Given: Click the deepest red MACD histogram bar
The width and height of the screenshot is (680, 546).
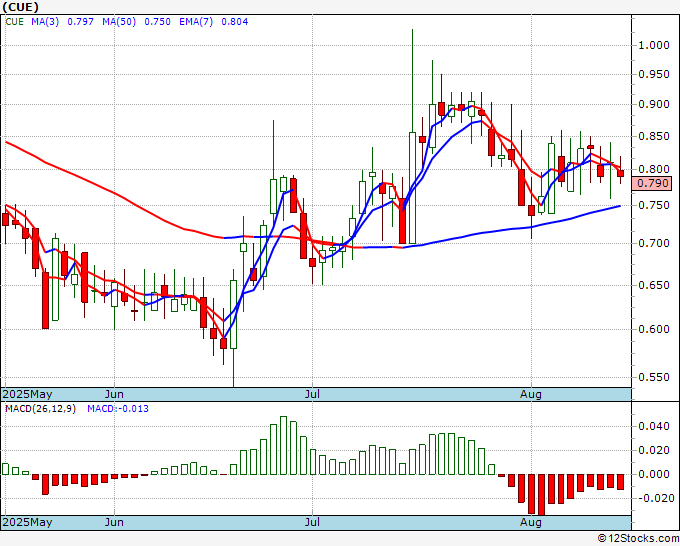Looking at the screenshot, I should [541, 494].
